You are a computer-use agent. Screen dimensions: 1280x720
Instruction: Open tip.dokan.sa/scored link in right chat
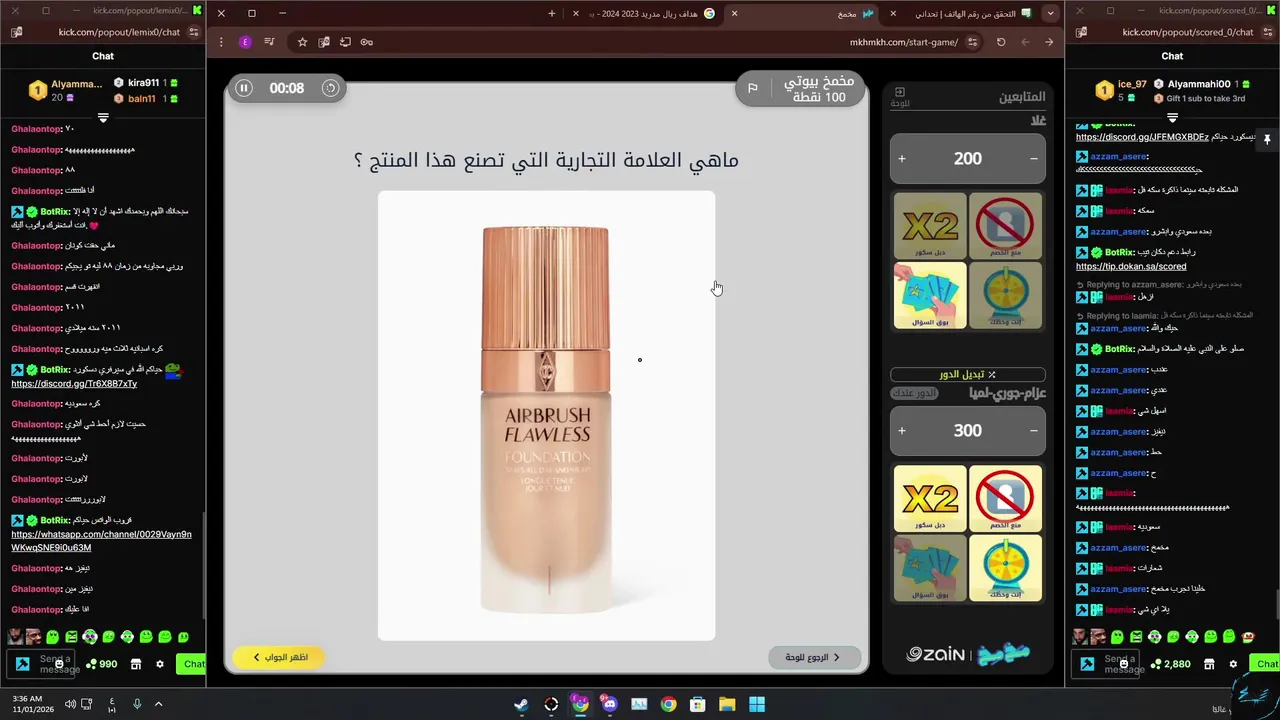1131,267
